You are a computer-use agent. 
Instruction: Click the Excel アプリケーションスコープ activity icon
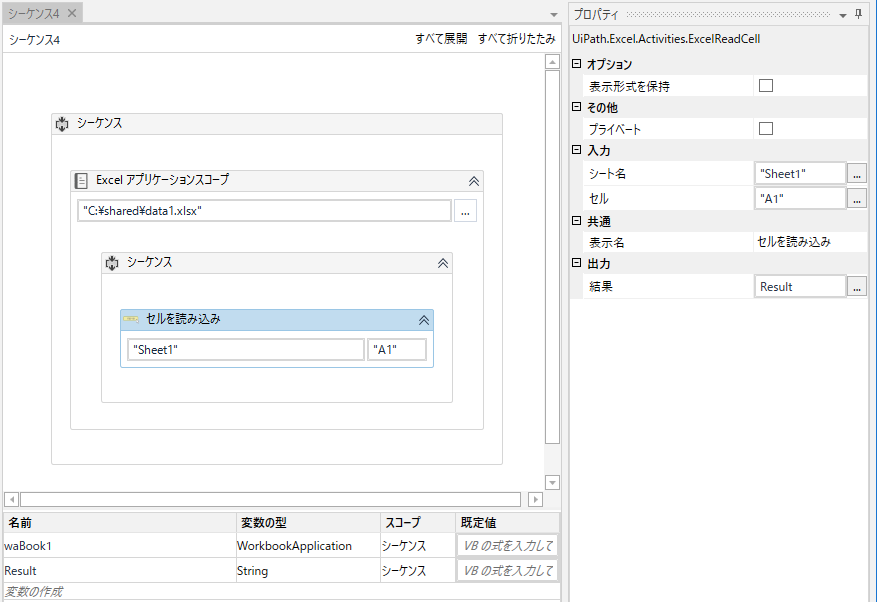(81, 180)
